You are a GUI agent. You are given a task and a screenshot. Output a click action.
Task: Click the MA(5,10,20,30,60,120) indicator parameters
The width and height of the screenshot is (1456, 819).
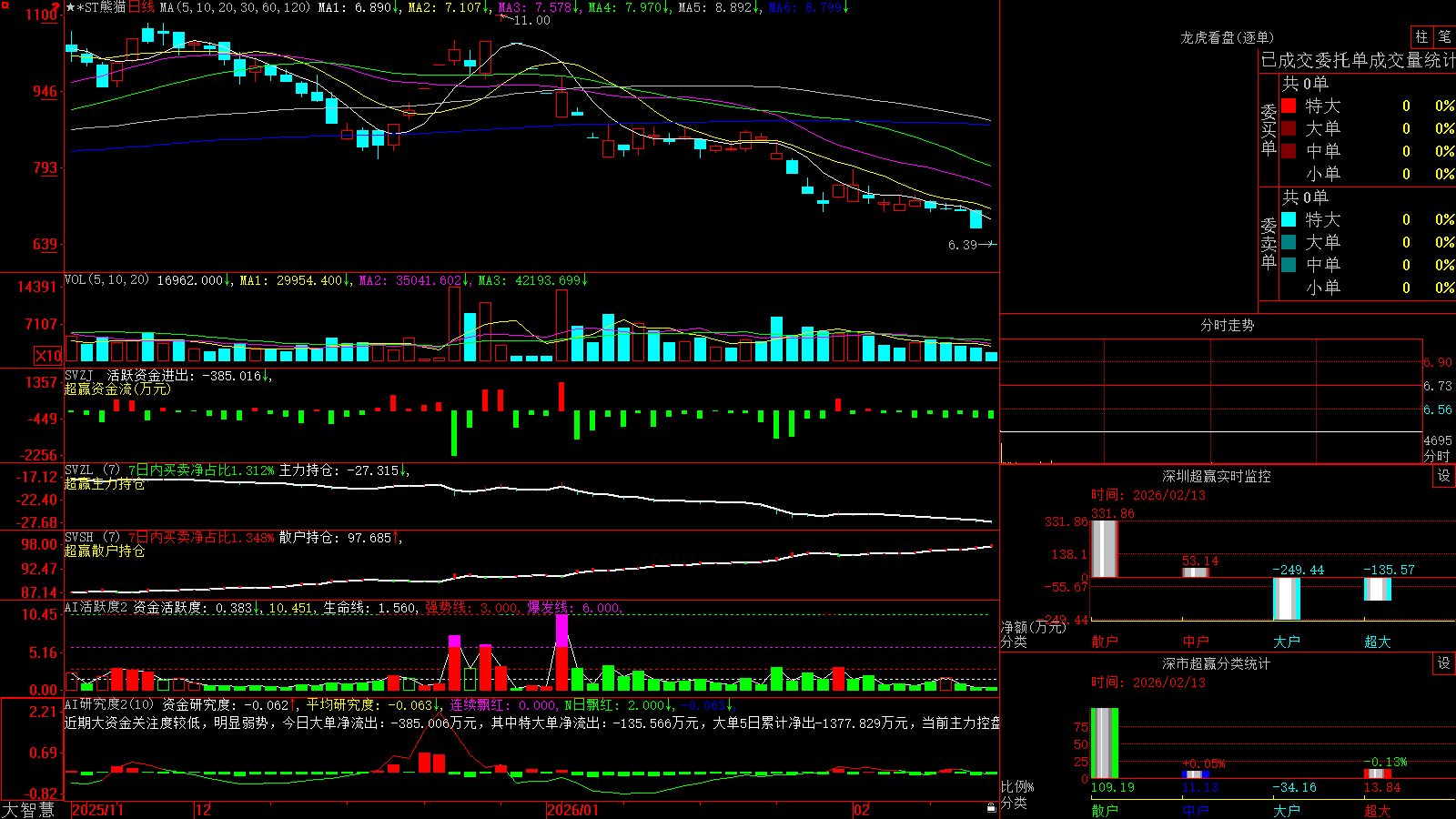point(235,7)
